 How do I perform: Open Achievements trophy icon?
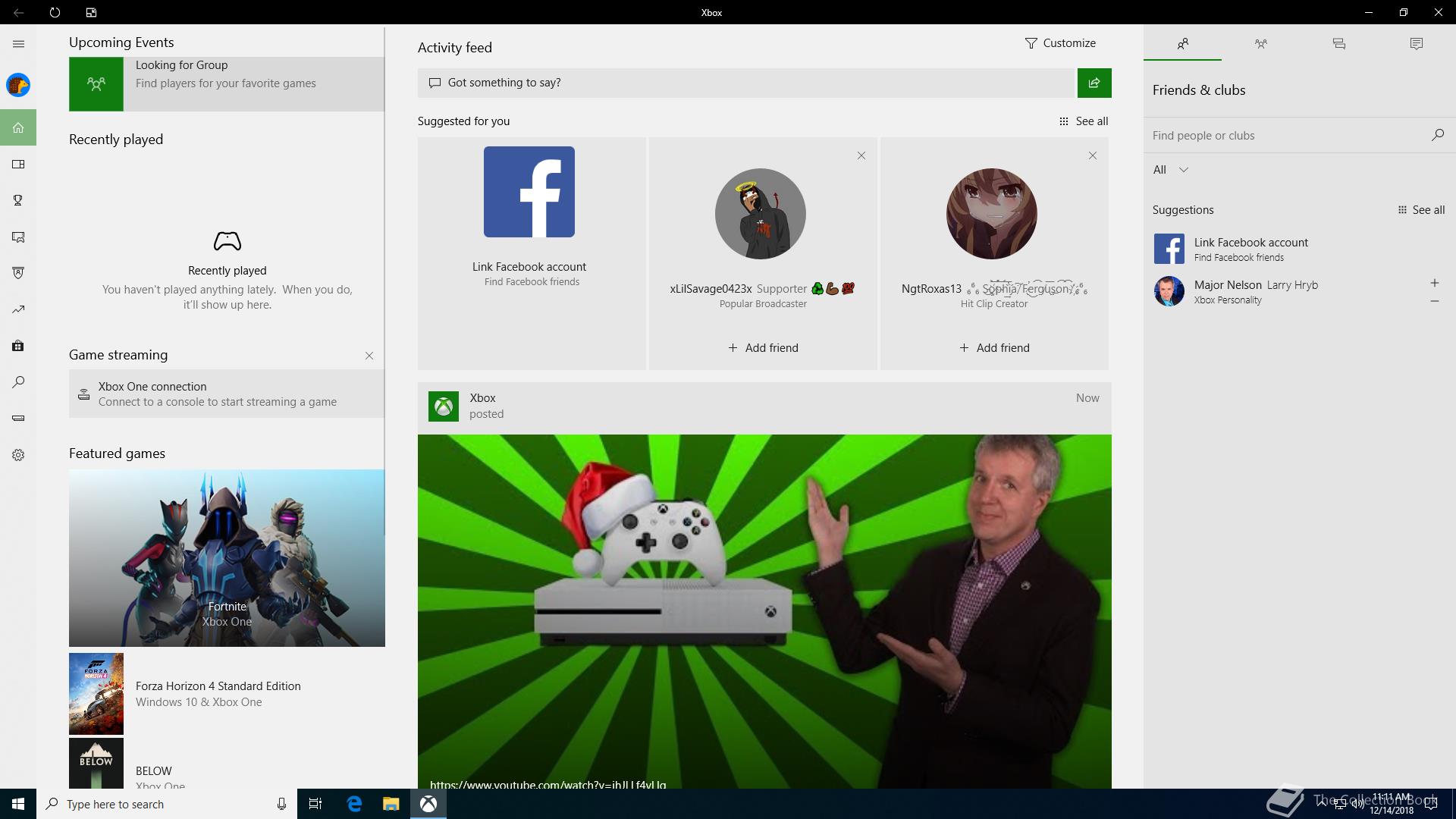click(x=18, y=200)
